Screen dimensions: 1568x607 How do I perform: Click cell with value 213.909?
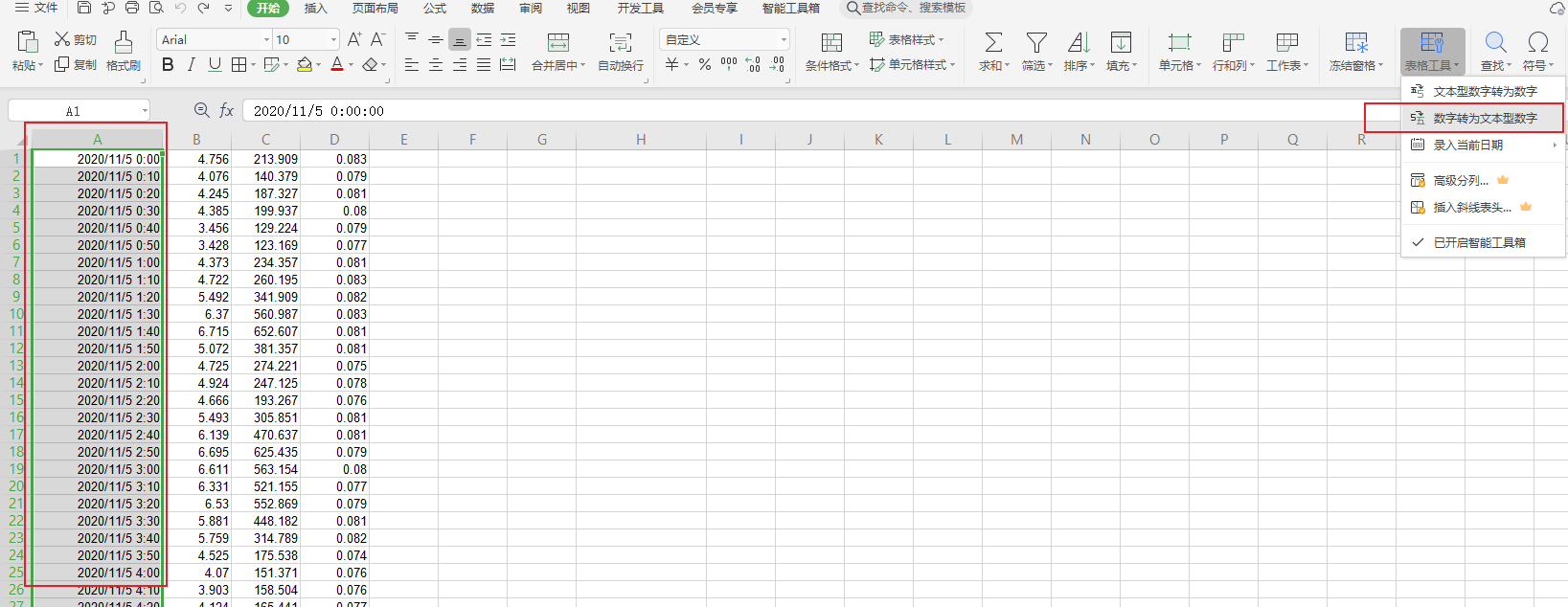(x=265, y=159)
